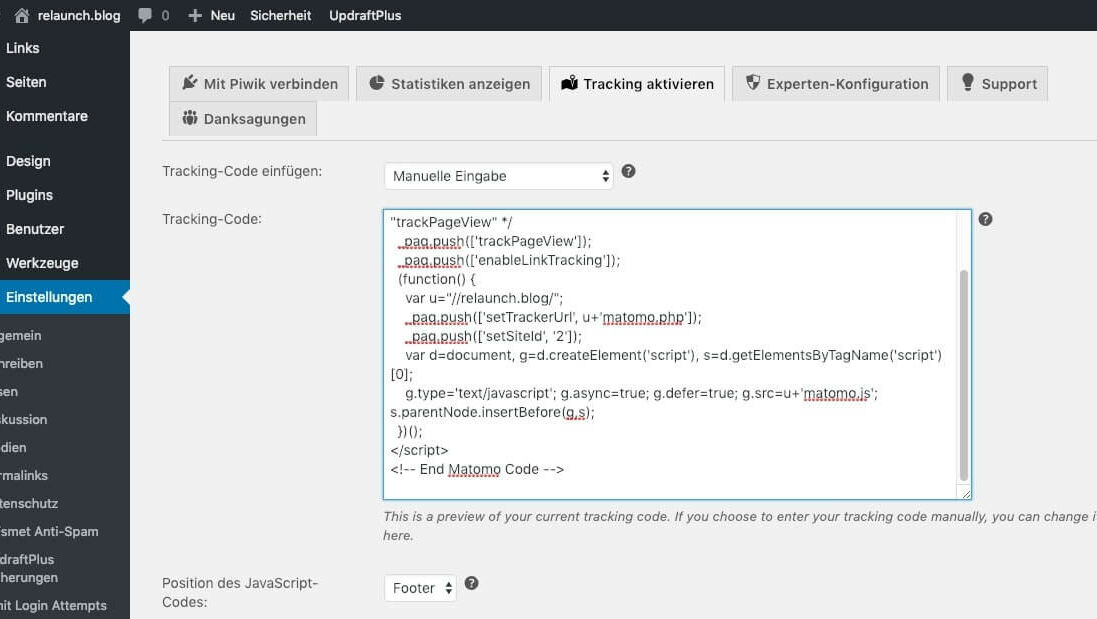Open the Danksagungen tab
This screenshot has height=619, width=1097.
[x=243, y=118]
